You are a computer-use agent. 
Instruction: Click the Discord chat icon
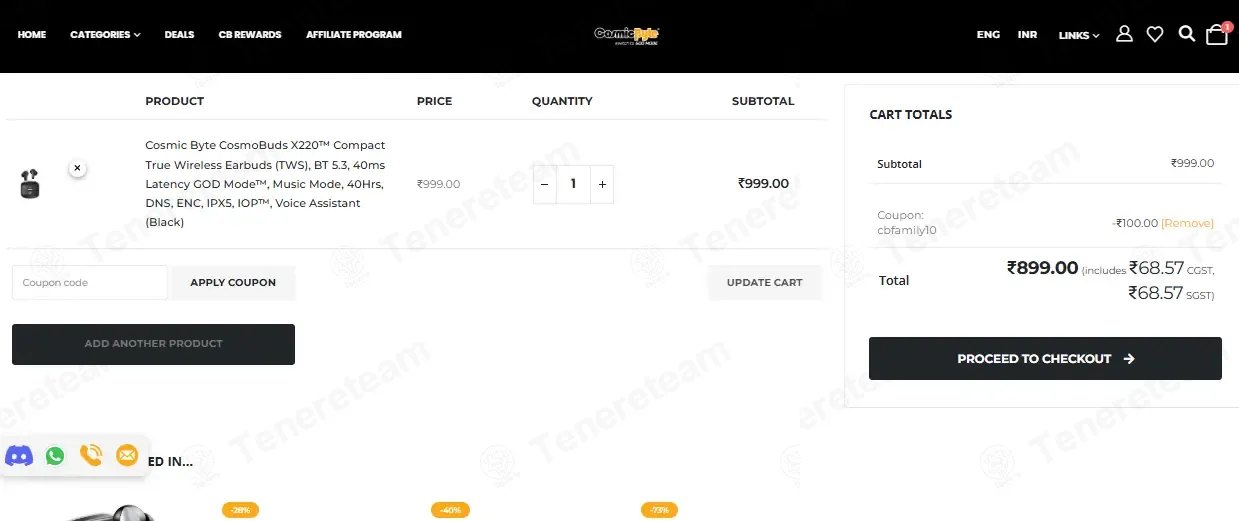pos(19,456)
